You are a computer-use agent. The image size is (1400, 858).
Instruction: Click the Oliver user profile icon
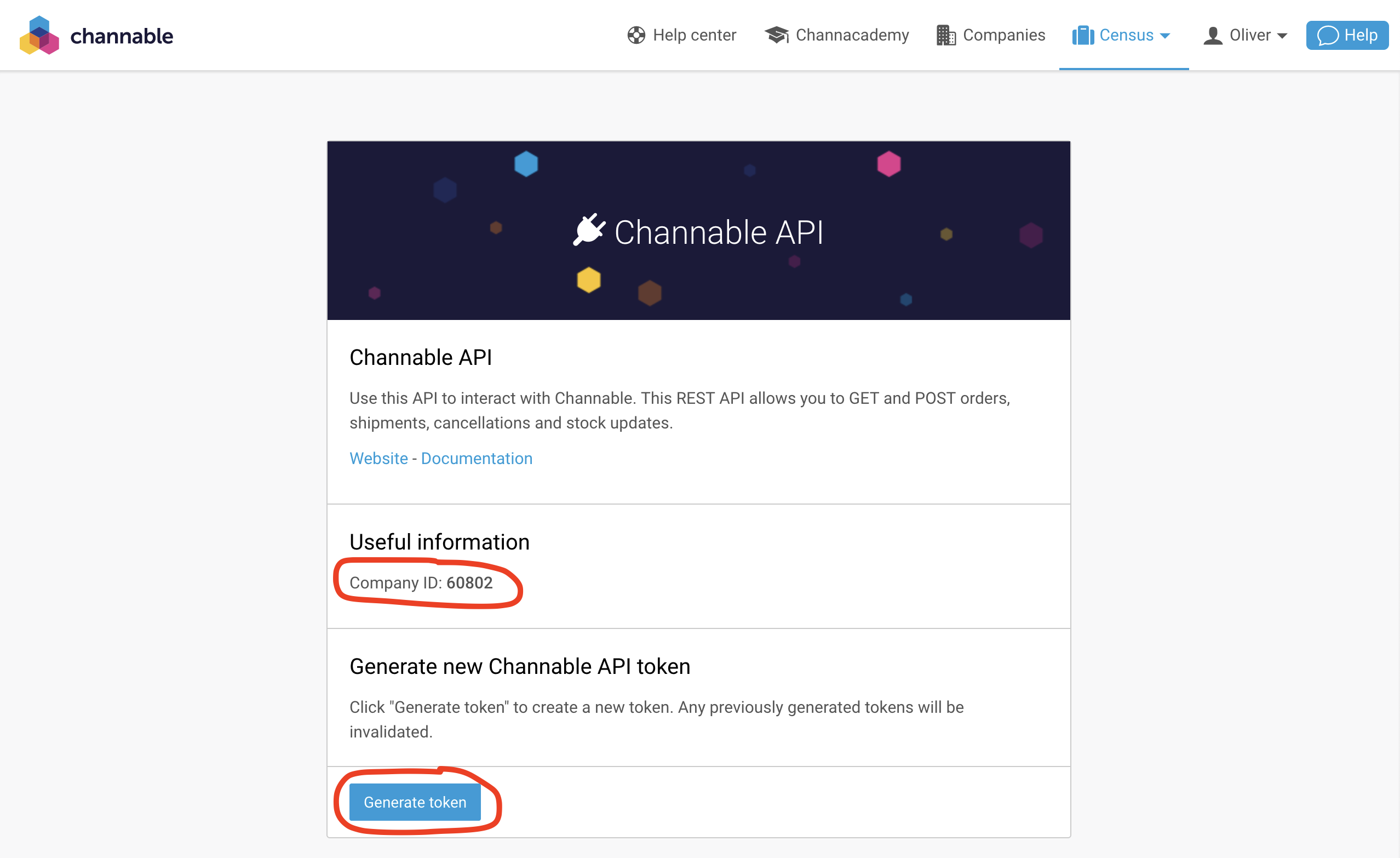1213,35
